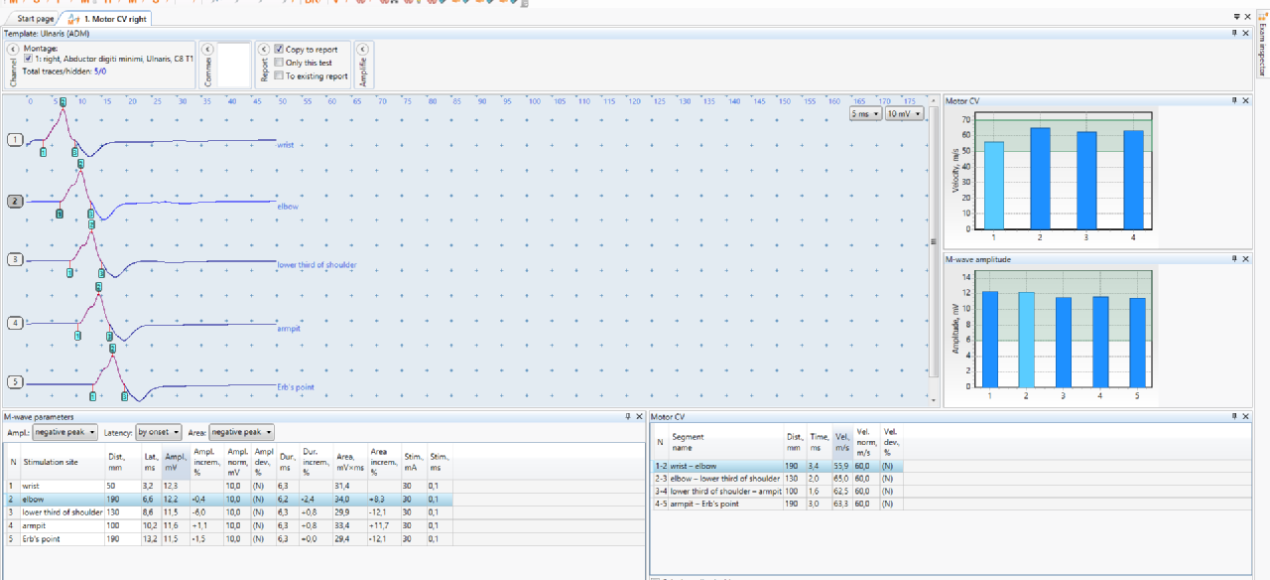Close the Template Ulnaris (ADM) panel

(1245, 33)
